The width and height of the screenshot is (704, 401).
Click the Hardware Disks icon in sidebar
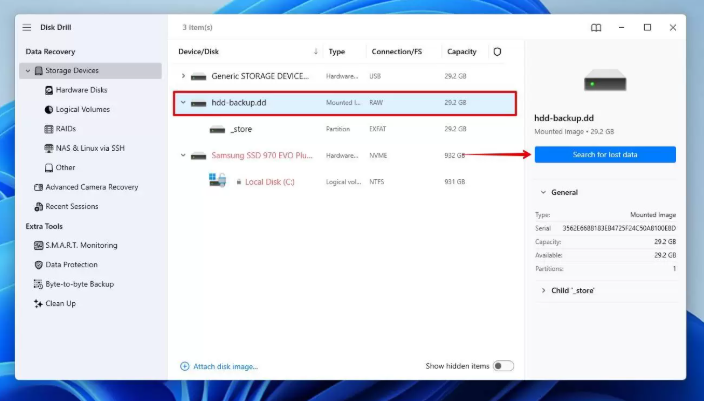49,90
